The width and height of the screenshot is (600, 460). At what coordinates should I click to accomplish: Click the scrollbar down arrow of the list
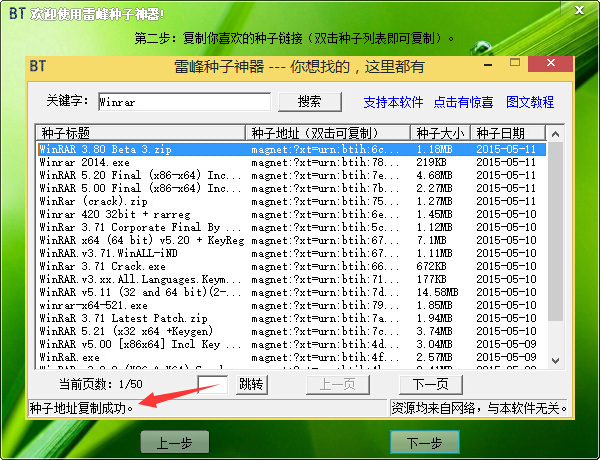[x=555, y=360]
